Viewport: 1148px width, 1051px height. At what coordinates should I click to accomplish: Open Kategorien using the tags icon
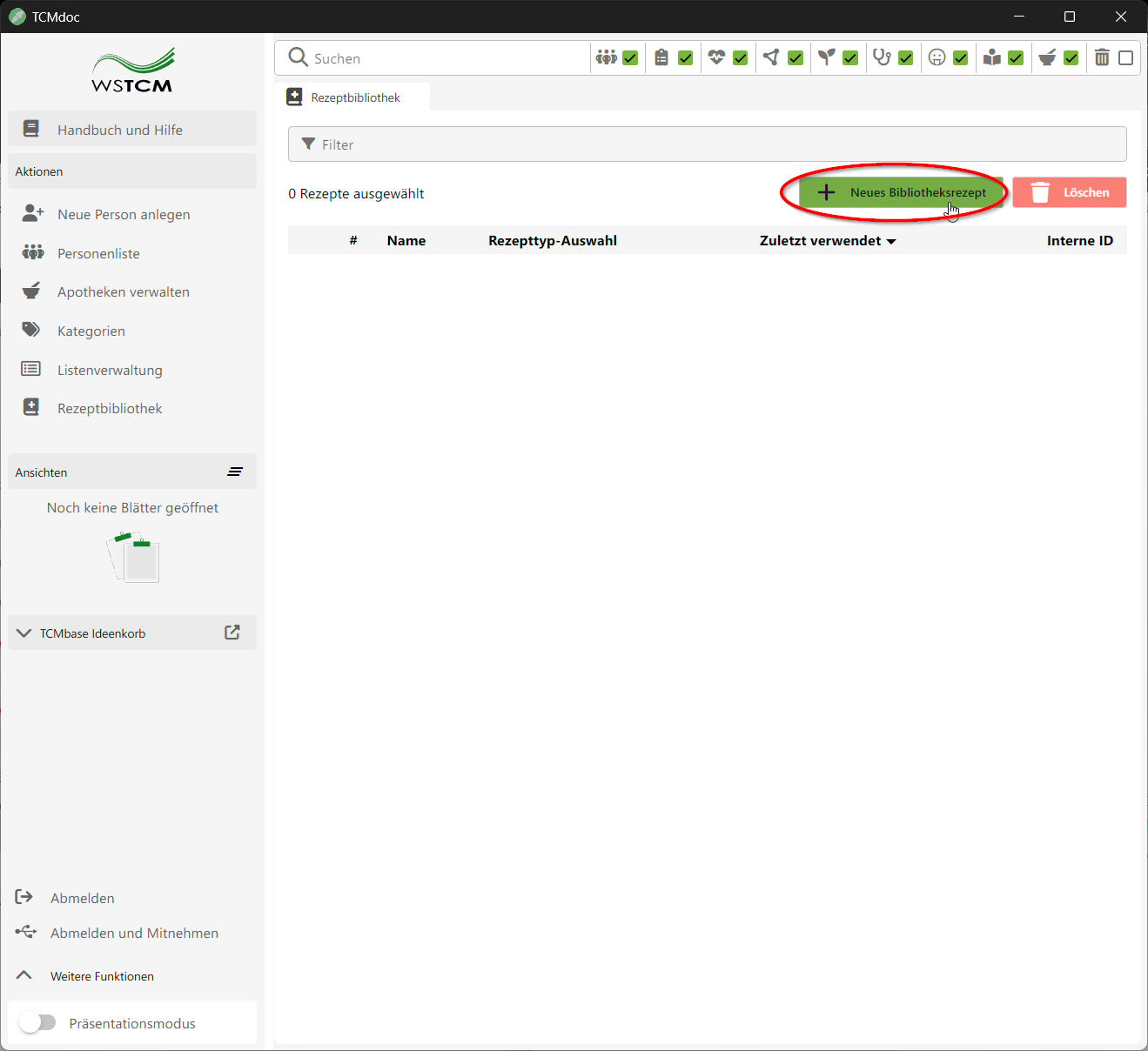tap(31, 330)
